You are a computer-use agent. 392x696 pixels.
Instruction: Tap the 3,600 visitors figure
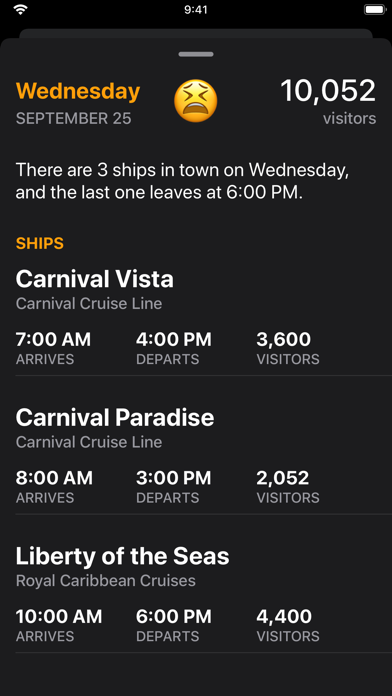pyautogui.click(x=284, y=340)
